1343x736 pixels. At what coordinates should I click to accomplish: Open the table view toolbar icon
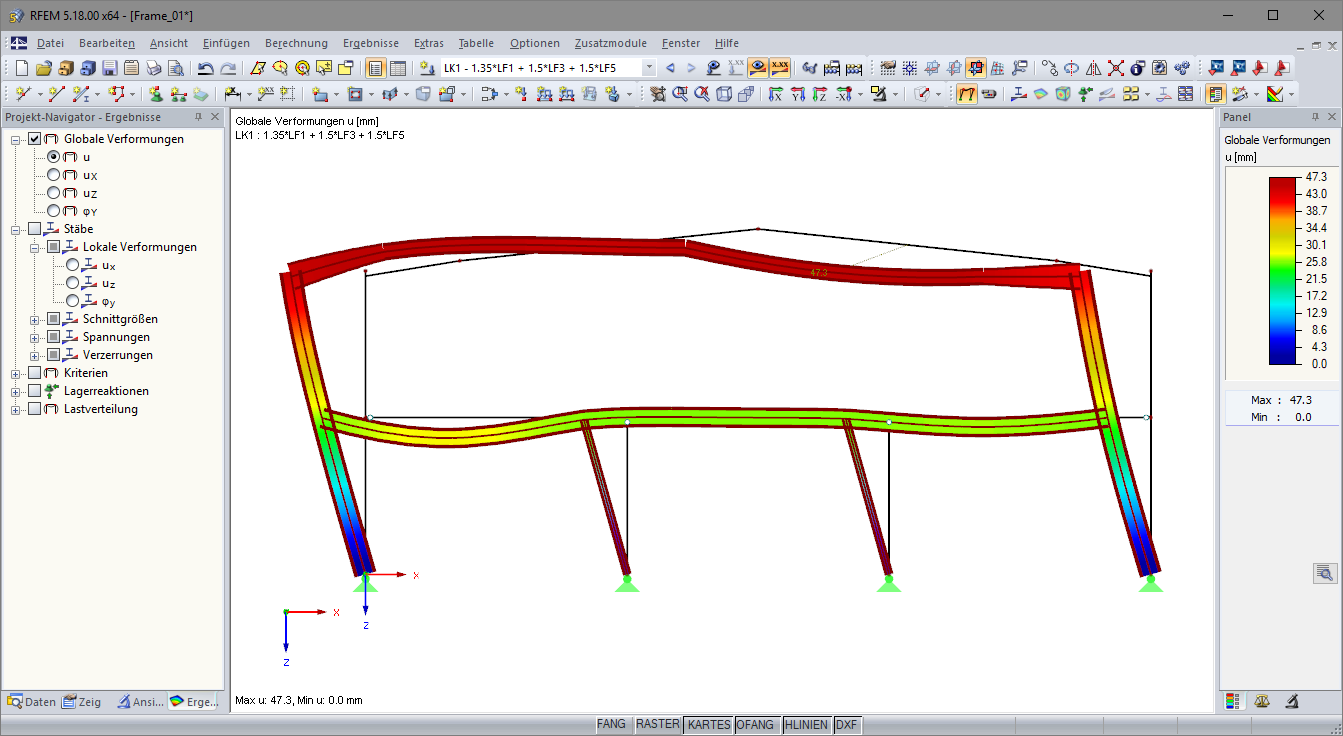[398, 68]
